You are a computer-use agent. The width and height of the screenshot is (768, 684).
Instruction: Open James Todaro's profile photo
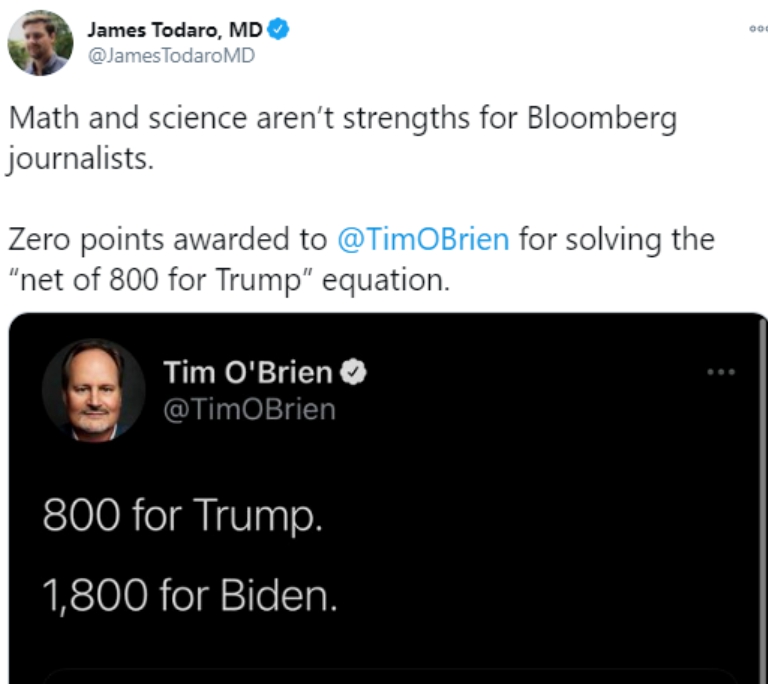coord(40,43)
